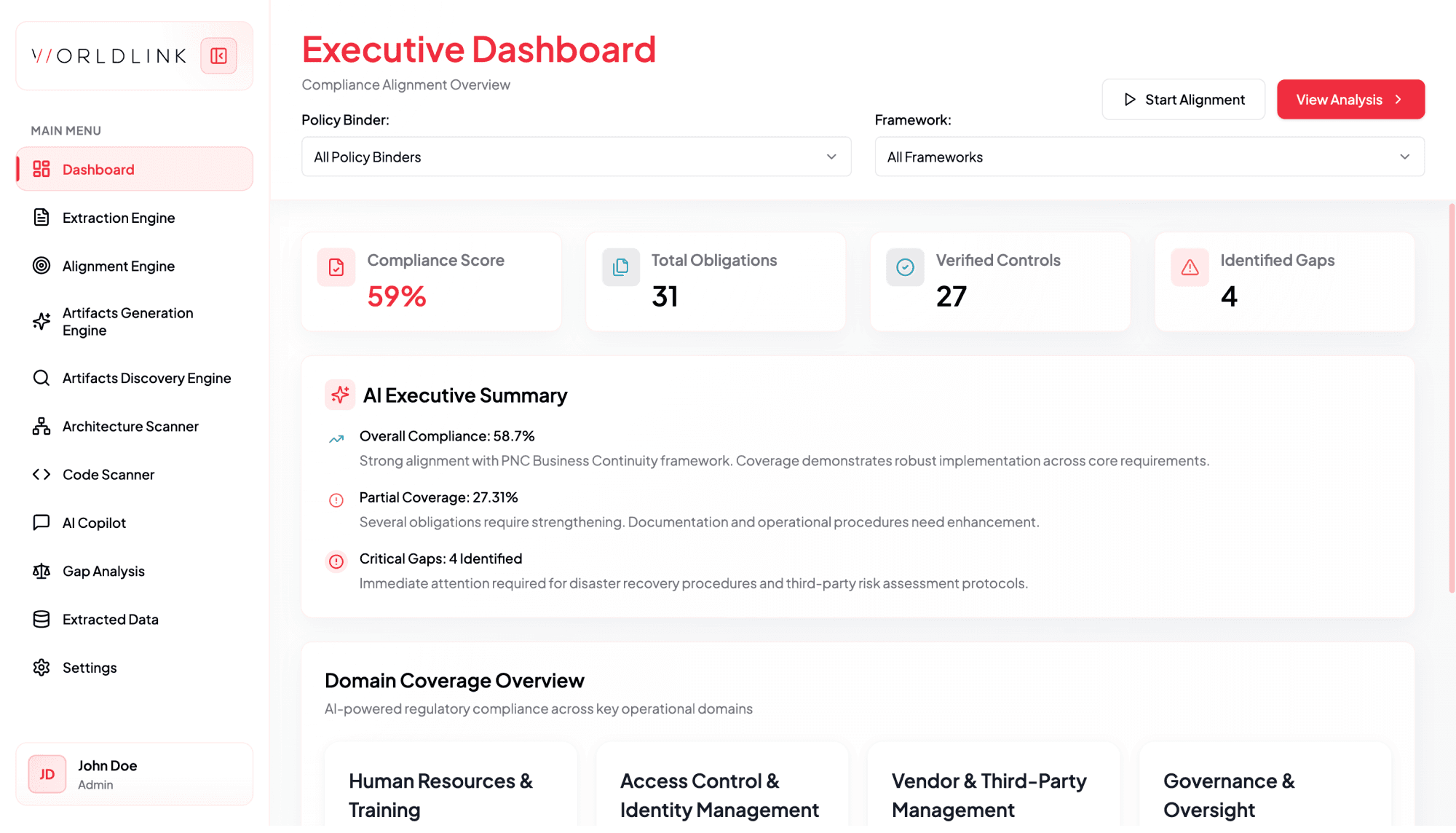Go to AI Copilot menu item

95,523
